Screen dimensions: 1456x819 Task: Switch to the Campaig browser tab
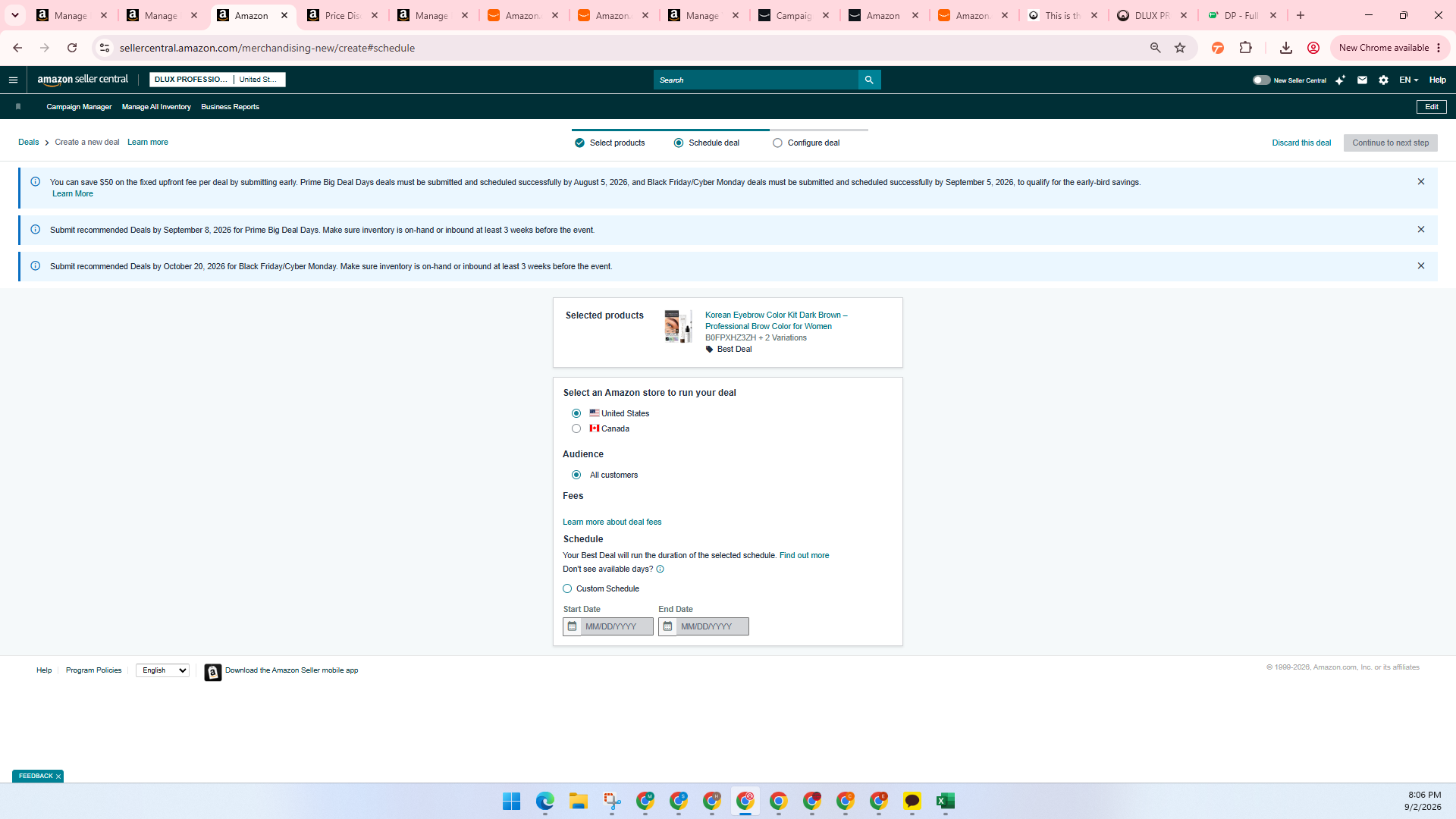793,15
